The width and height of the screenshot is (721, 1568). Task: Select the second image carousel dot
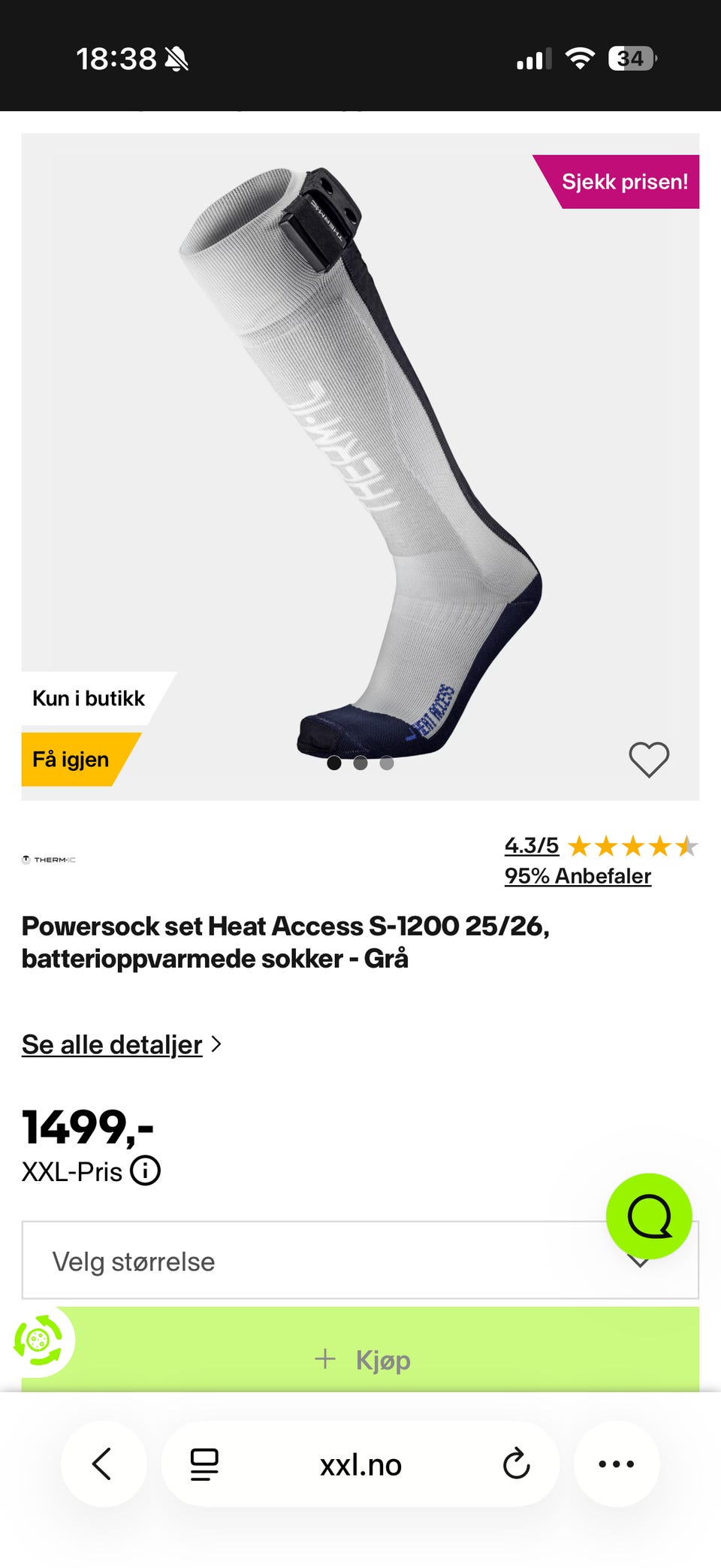click(360, 763)
